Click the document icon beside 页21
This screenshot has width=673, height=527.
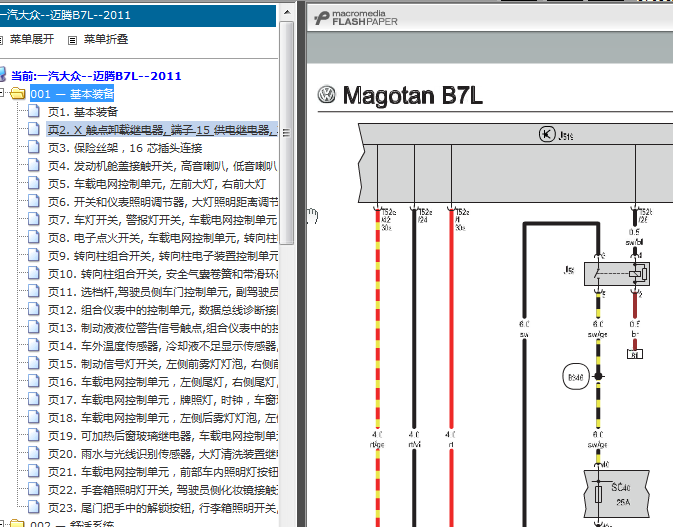tap(33, 471)
